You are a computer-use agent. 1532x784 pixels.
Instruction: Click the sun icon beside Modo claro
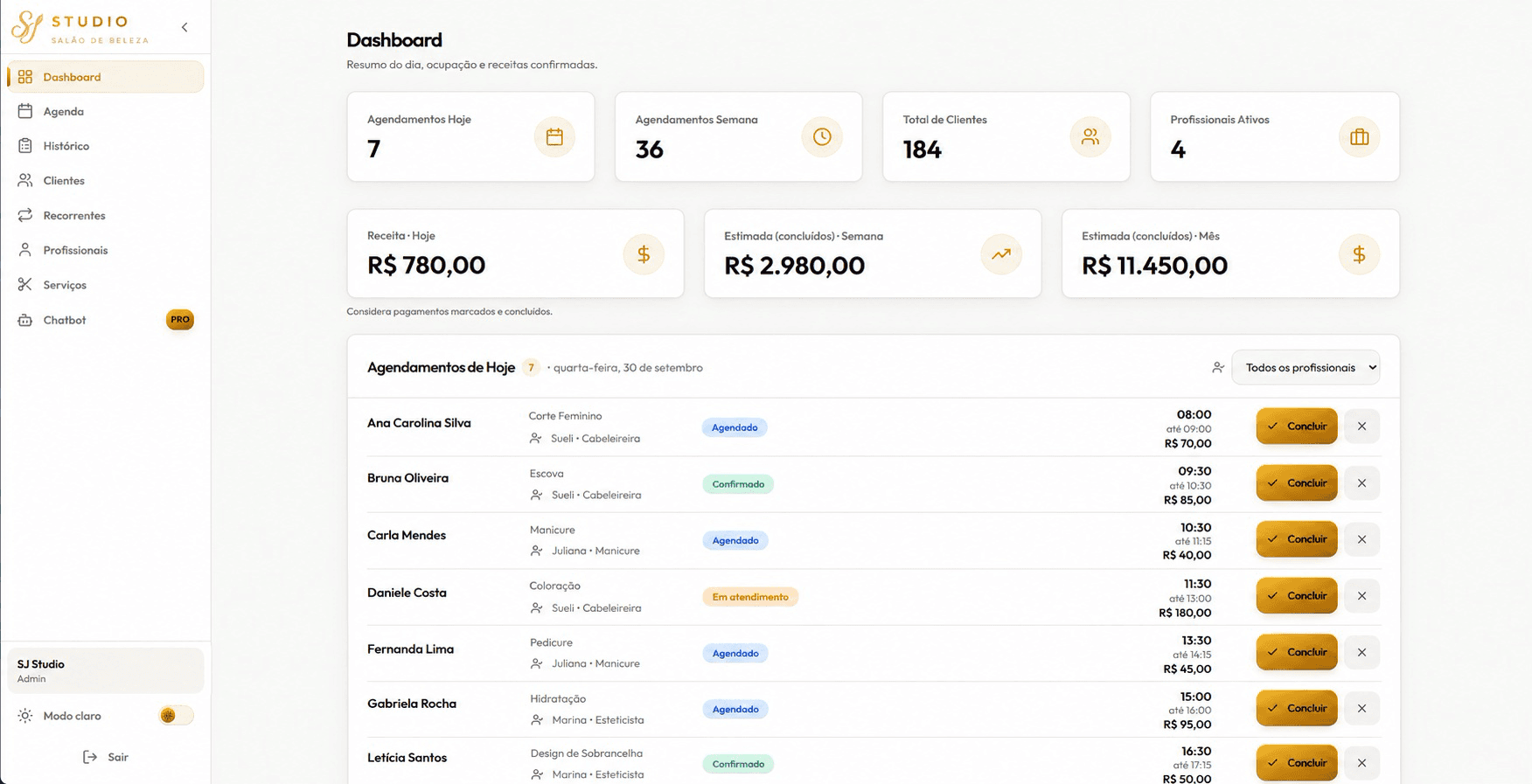[25, 716]
